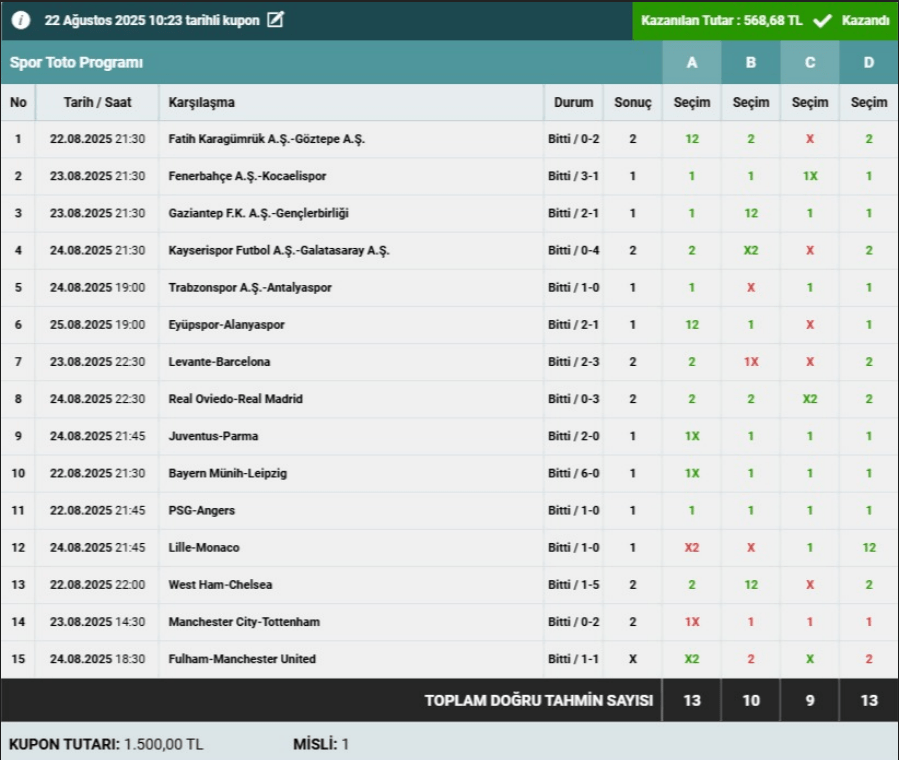This screenshot has width=899, height=760.
Task: Open the Fenerbahçe A.Ş.-Kocaelispor match
Action: (247, 176)
